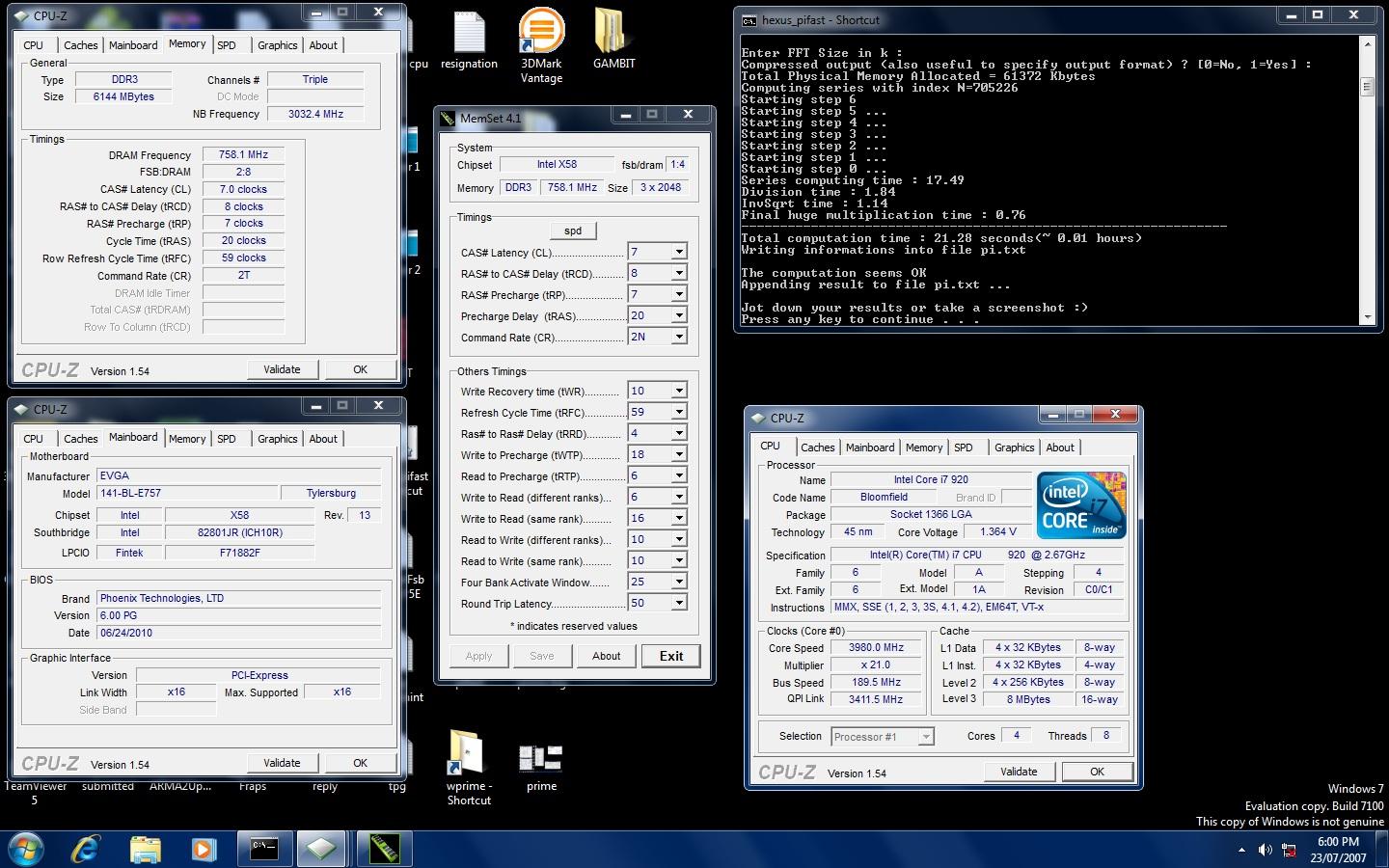Click the Windows Start orb
1389x868 pixels.
(26, 850)
